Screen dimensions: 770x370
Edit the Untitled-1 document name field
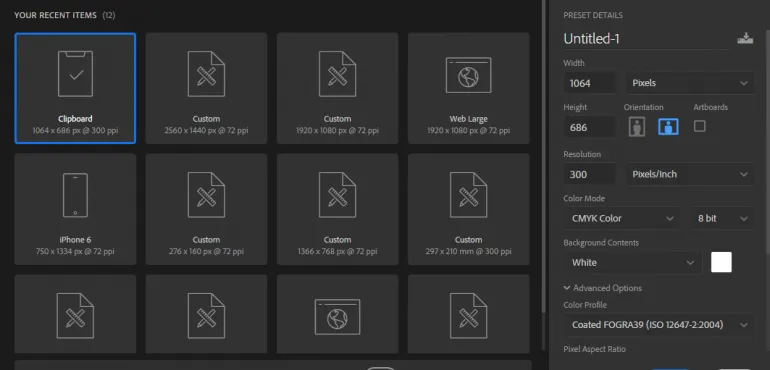(646, 39)
